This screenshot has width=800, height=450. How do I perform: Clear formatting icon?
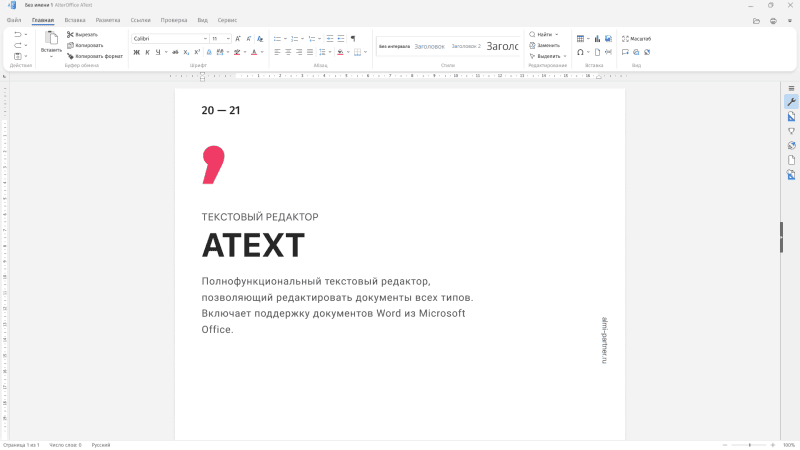click(260, 39)
